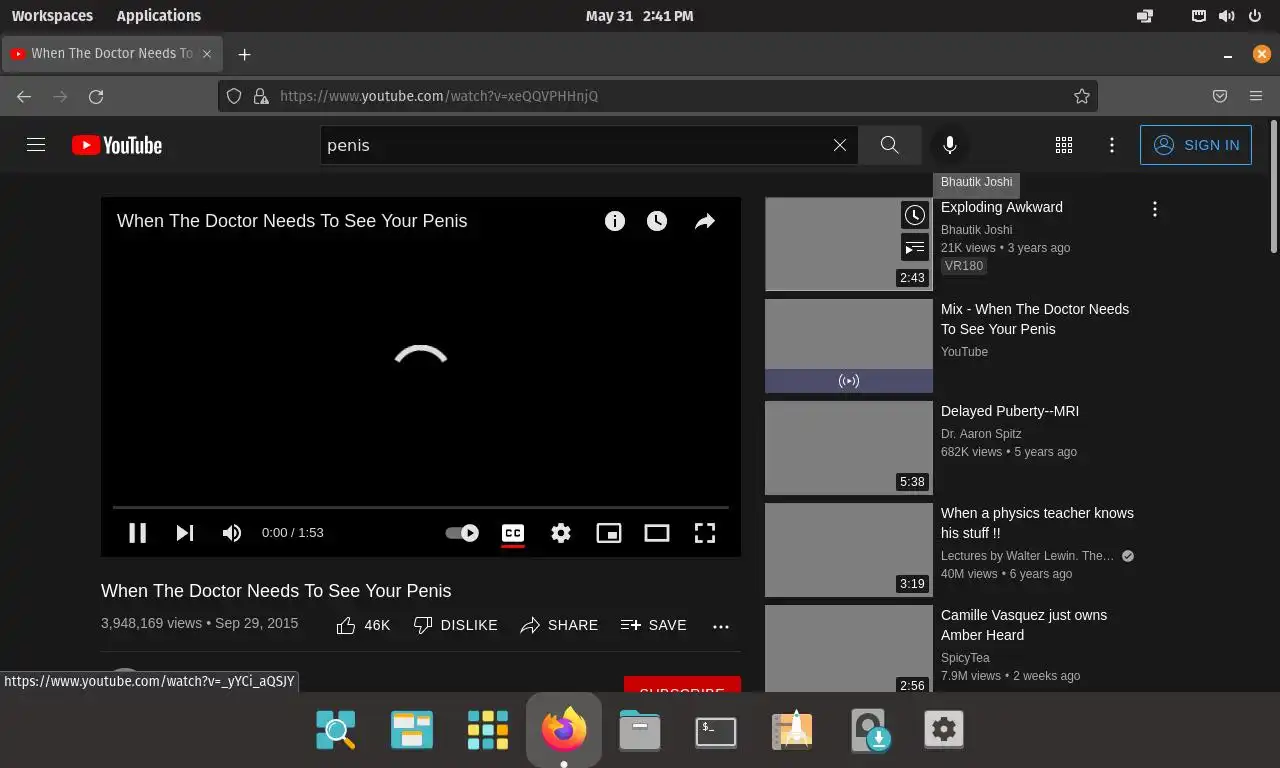Screen dimensions: 1280x768
Task: Share the video from the player overlay
Action: (x=705, y=221)
